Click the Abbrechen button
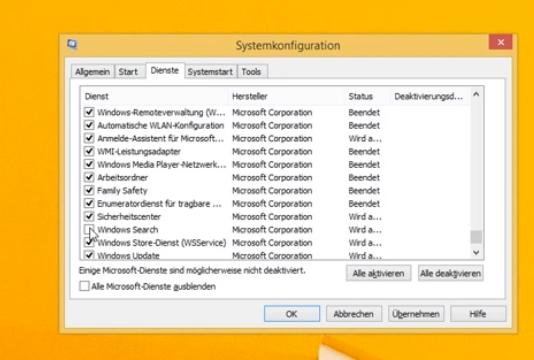534x360 pixels. pos(354,314)
